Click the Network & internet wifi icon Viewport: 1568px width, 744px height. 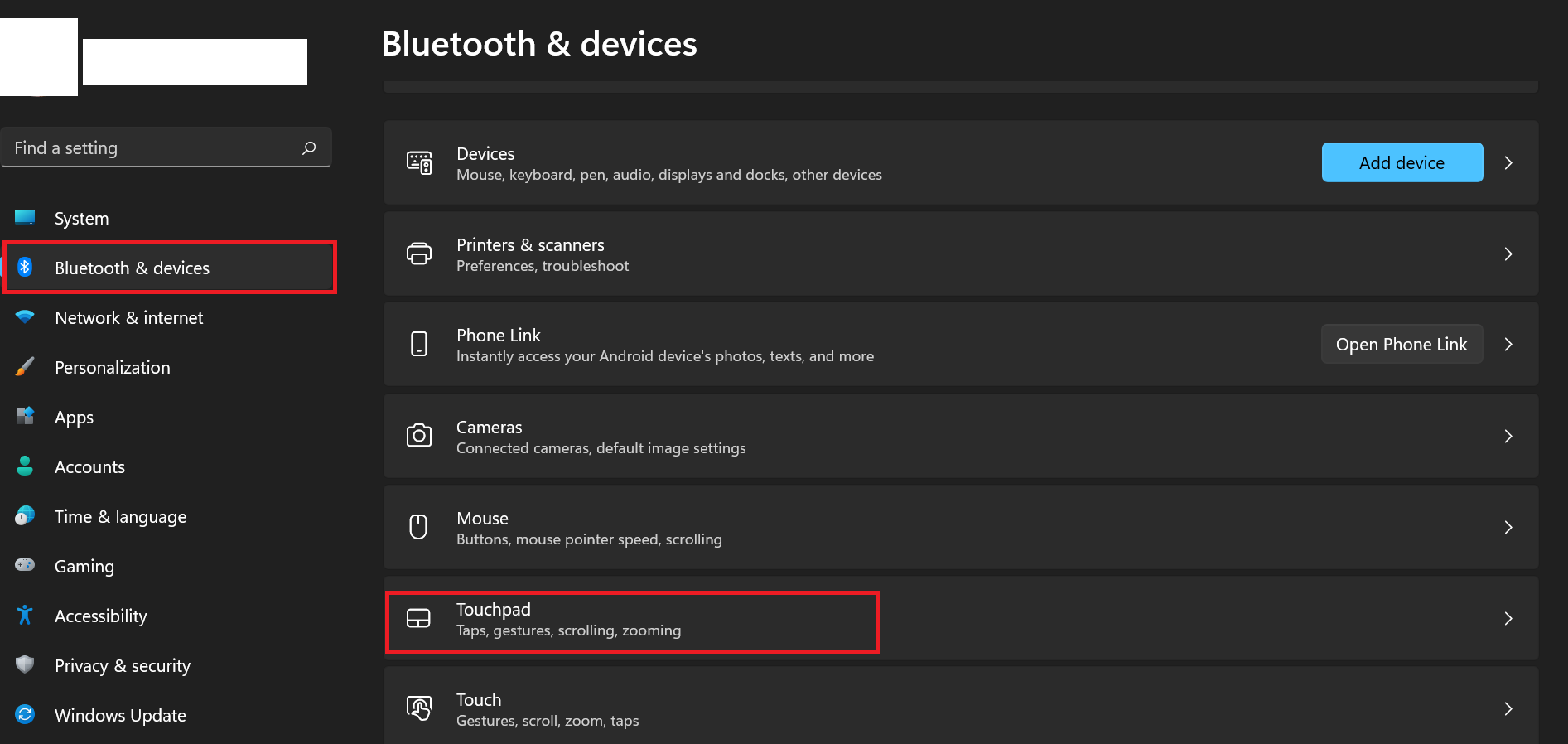pos(25,317)
